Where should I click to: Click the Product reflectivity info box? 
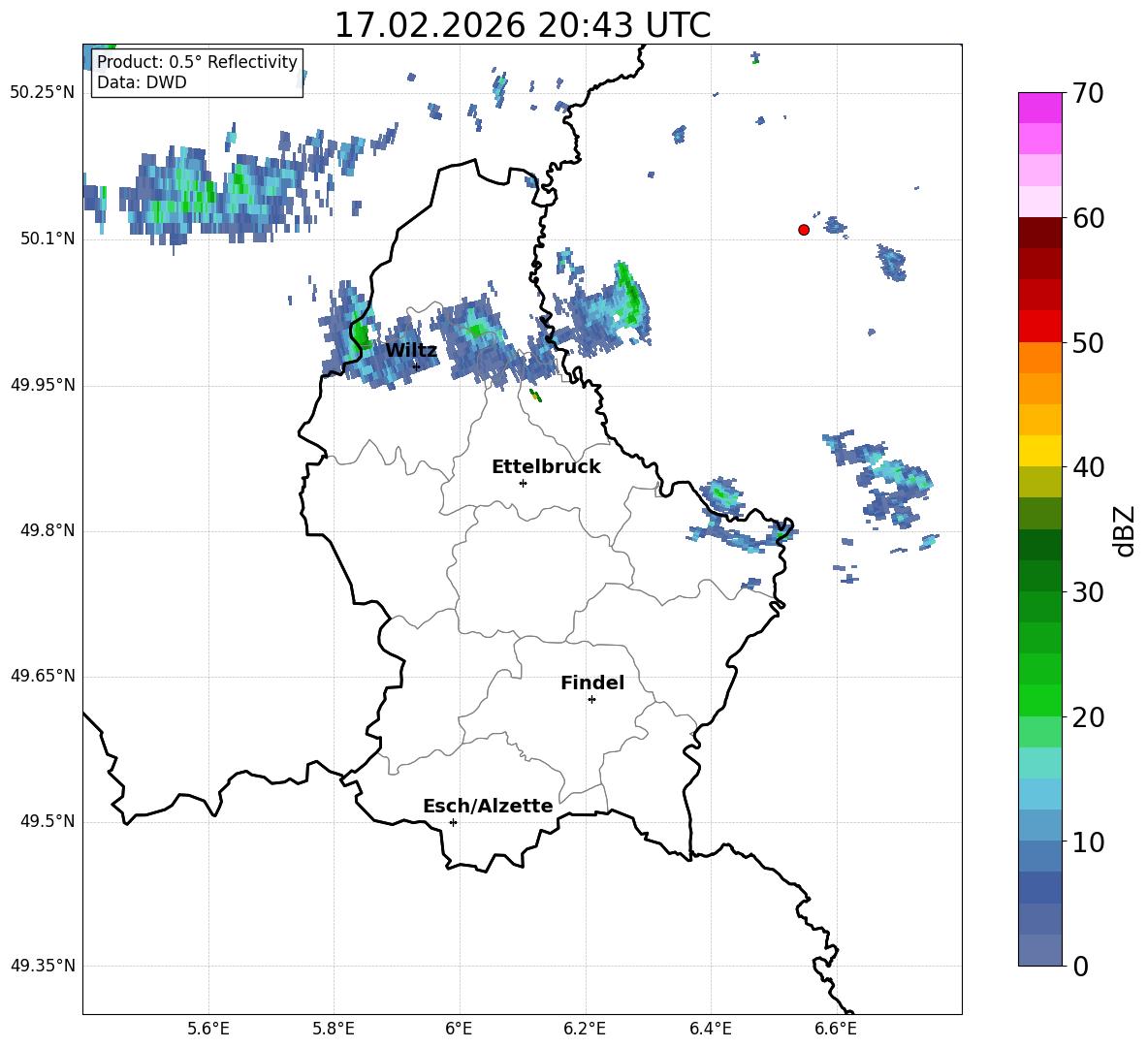[x=197, y=72]
